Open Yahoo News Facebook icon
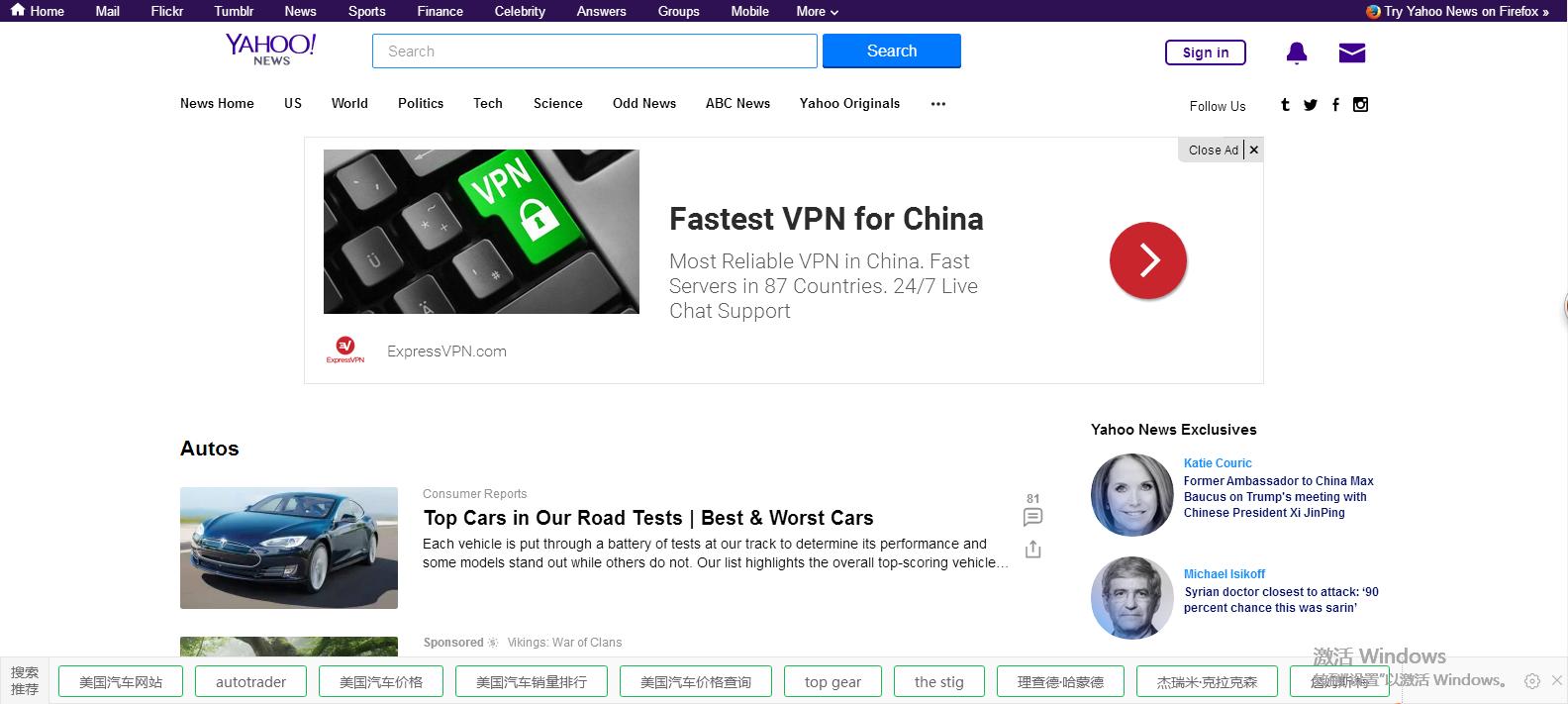The image size is (1568, 704). 1335,104
